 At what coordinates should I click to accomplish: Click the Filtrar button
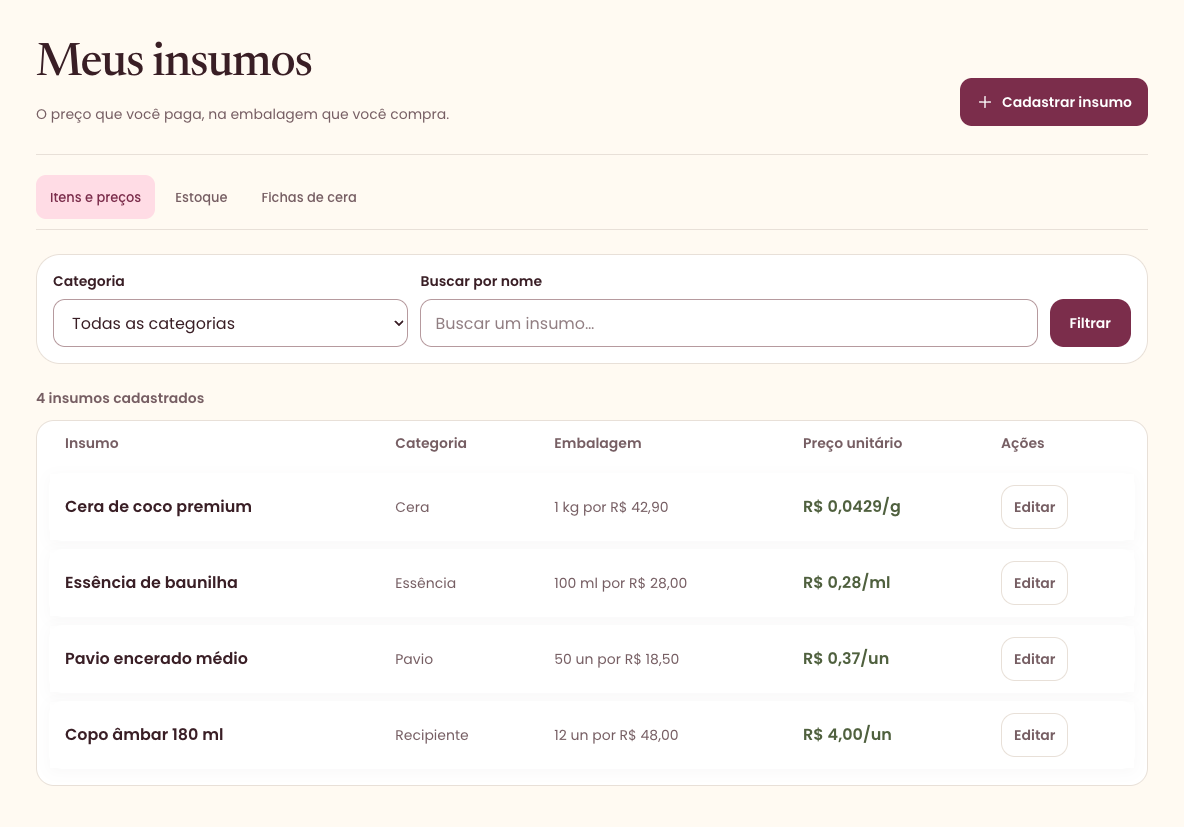click(x=1090, y=323)
